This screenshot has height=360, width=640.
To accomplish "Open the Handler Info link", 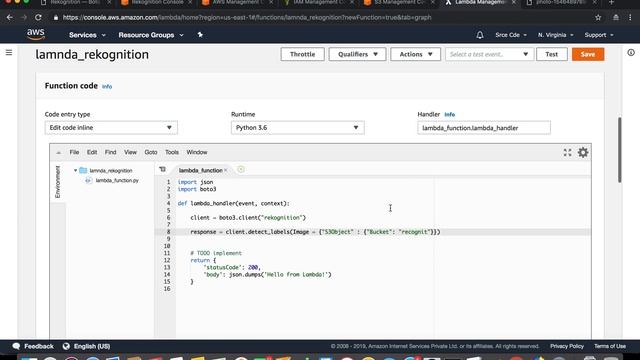I will coord(449,115).
